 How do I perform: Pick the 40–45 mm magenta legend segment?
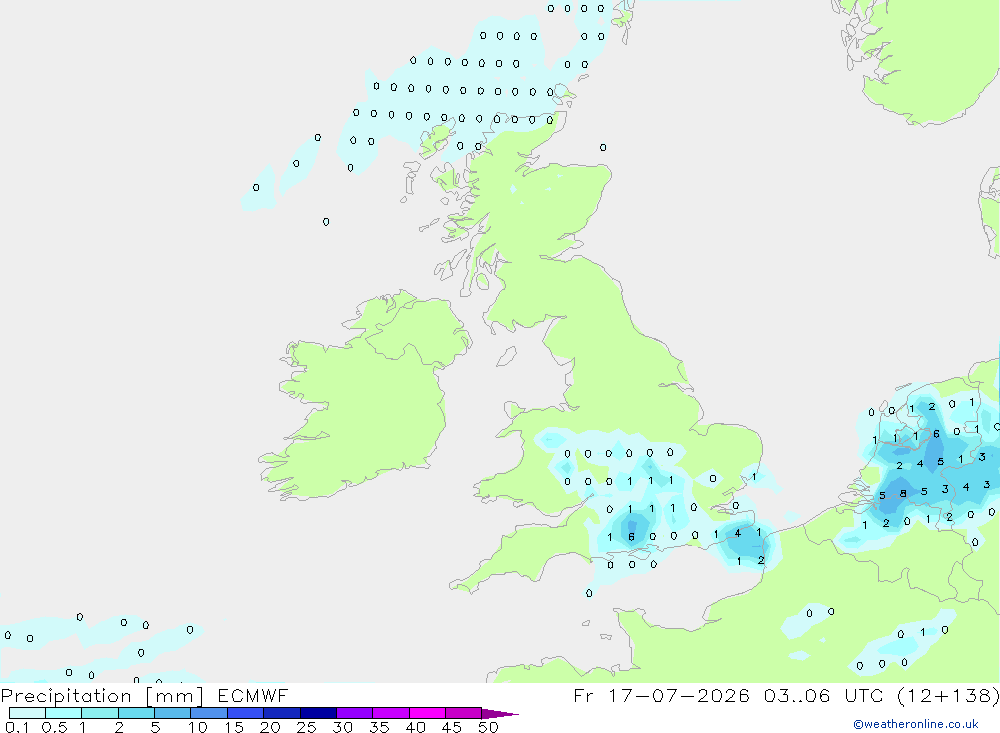(427, 713)
